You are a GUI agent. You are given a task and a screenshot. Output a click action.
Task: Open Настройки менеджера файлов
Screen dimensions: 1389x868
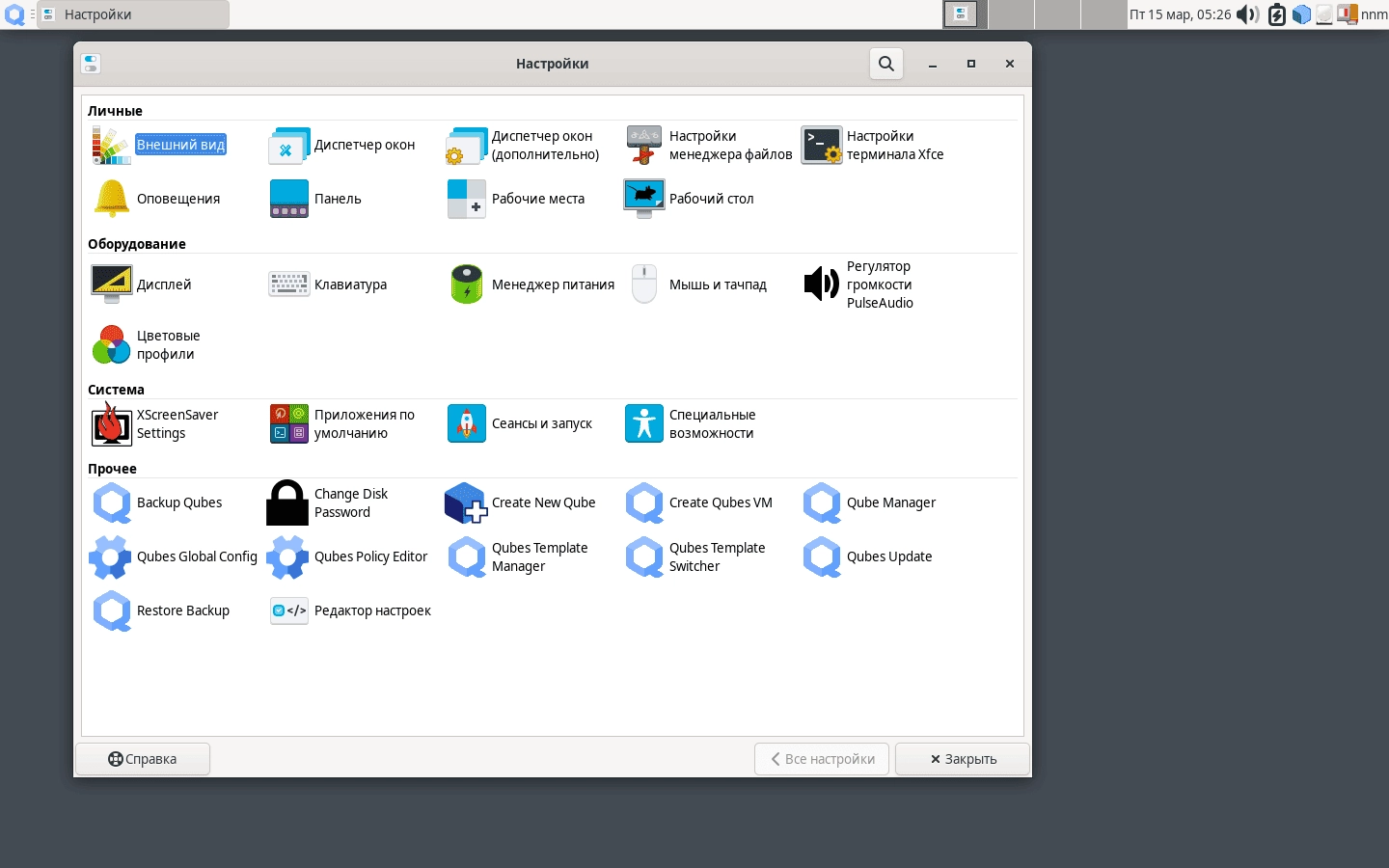709,146
